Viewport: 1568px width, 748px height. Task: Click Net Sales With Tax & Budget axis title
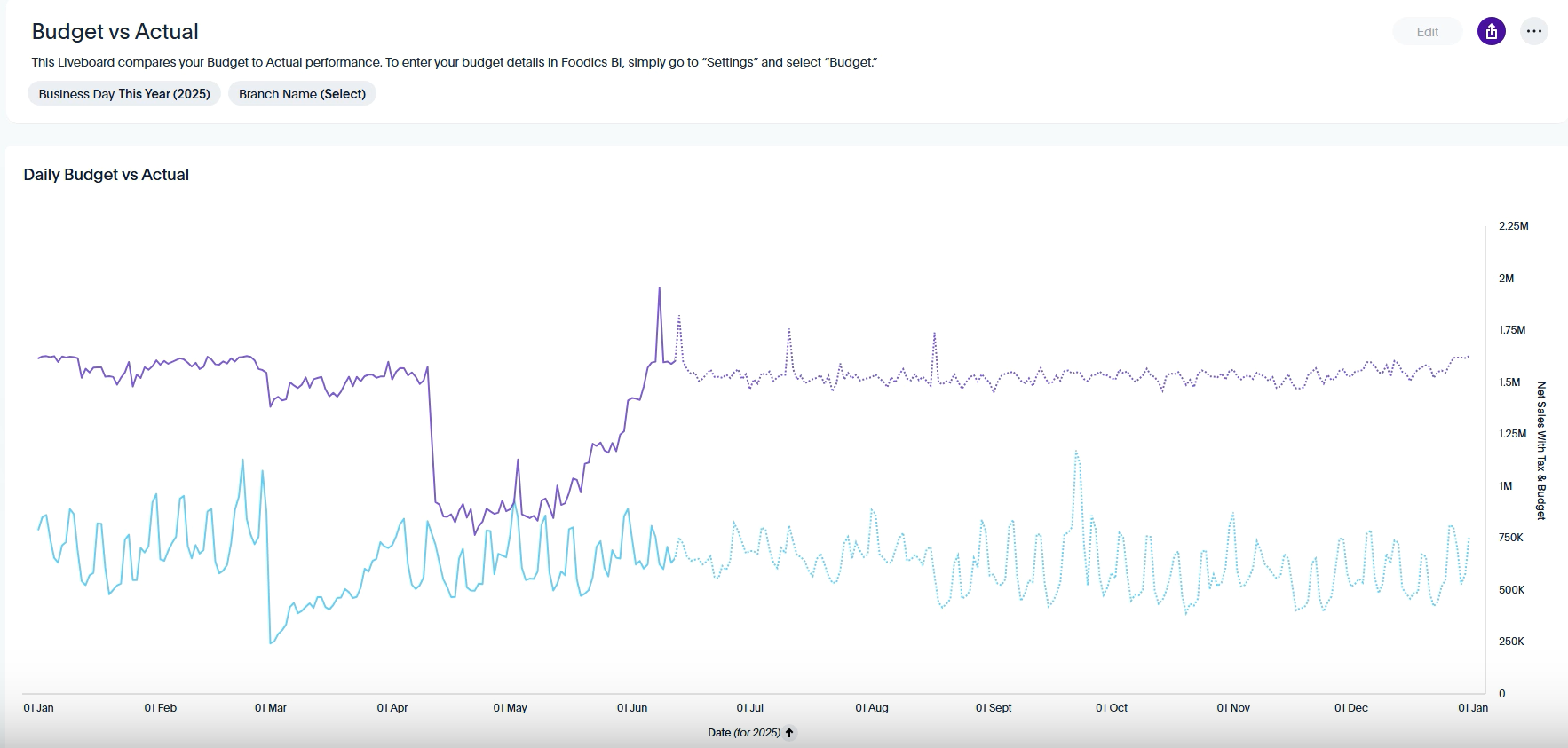[x=1541, y=451]
